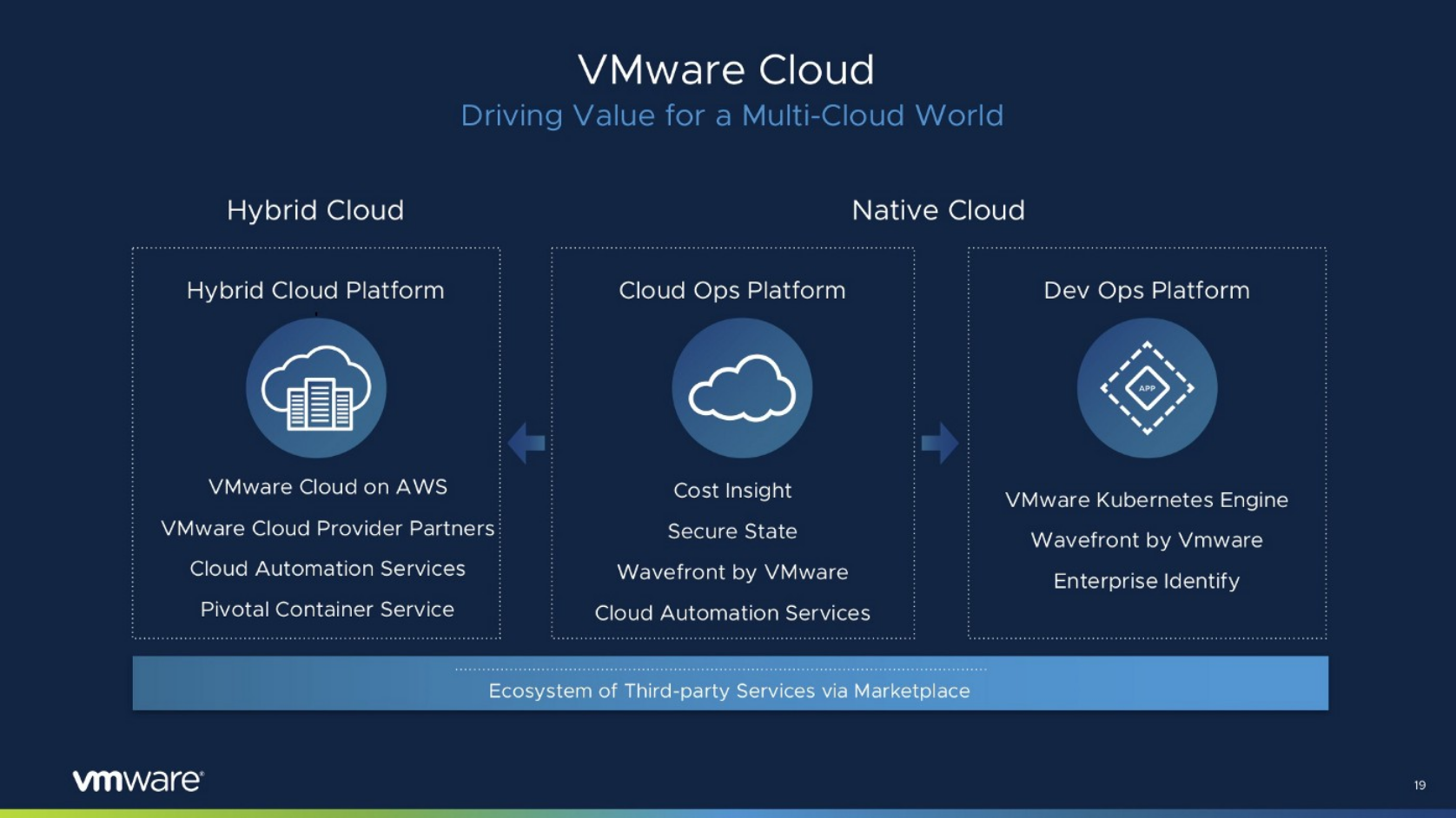This screenshot has width=1456, height=818.
Task: Expand the Hybrid Cloud section header
Action: pyautogui.click(x=315, y=209)
